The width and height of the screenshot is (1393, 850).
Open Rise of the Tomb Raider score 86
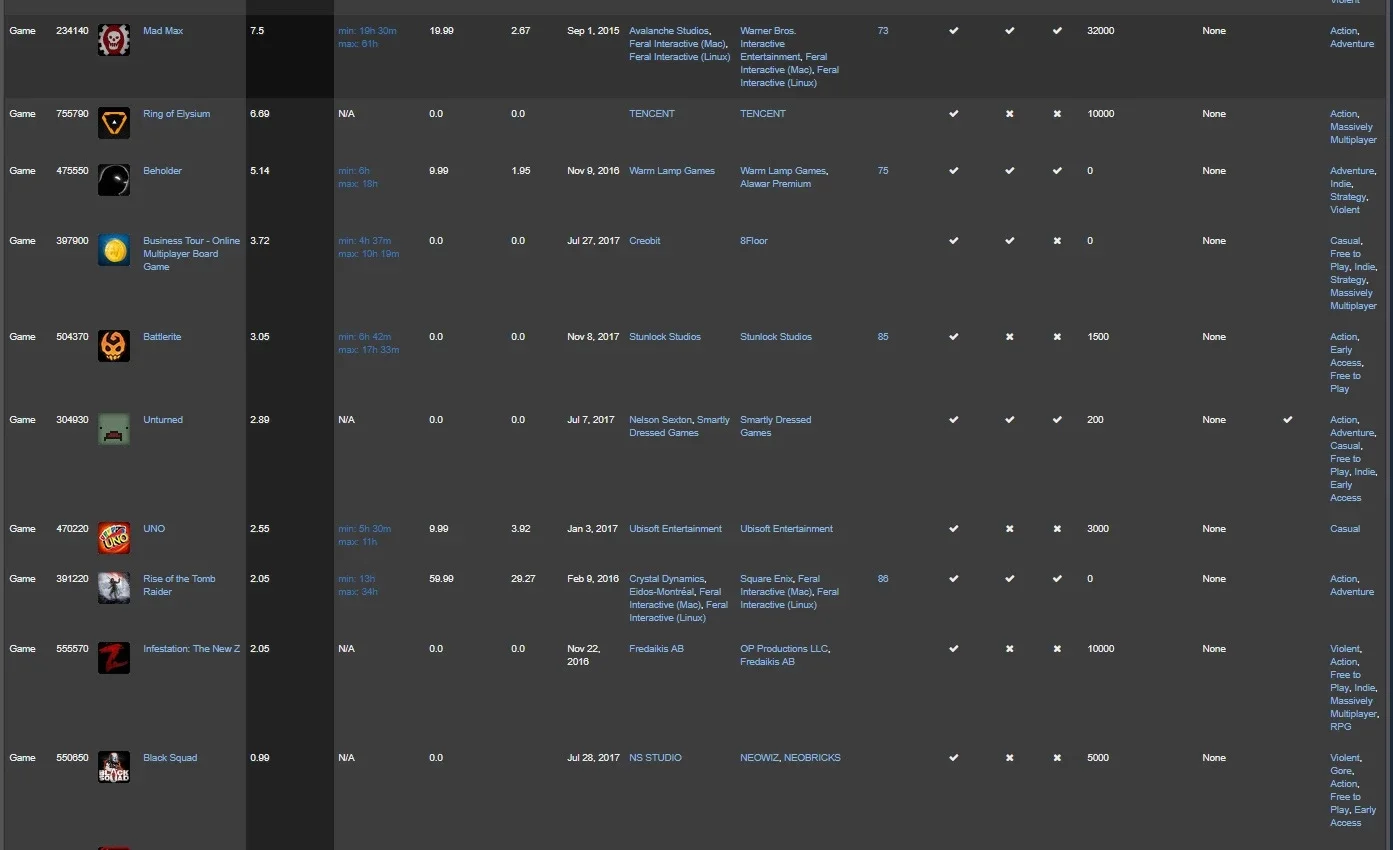coord(883,579)
